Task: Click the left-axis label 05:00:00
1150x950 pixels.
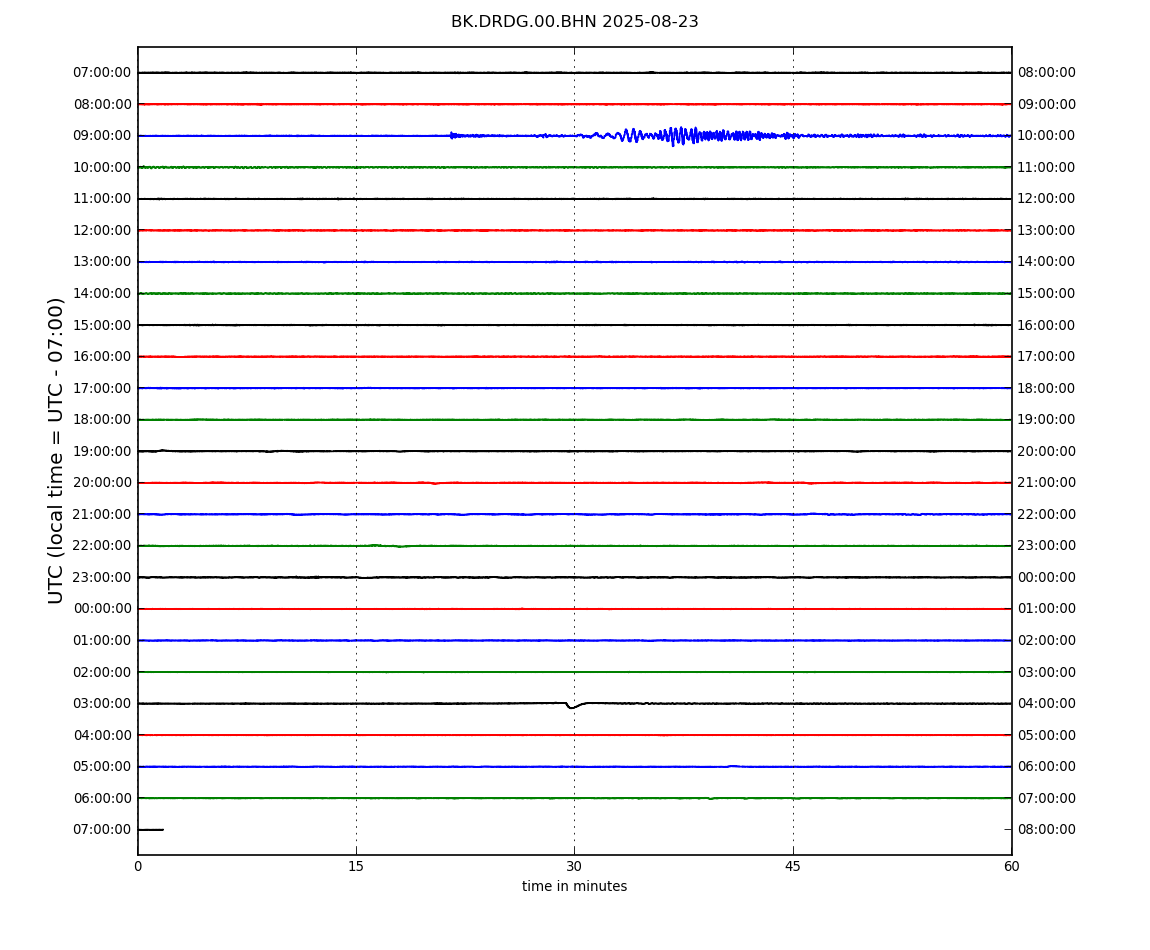Action: 102,767
